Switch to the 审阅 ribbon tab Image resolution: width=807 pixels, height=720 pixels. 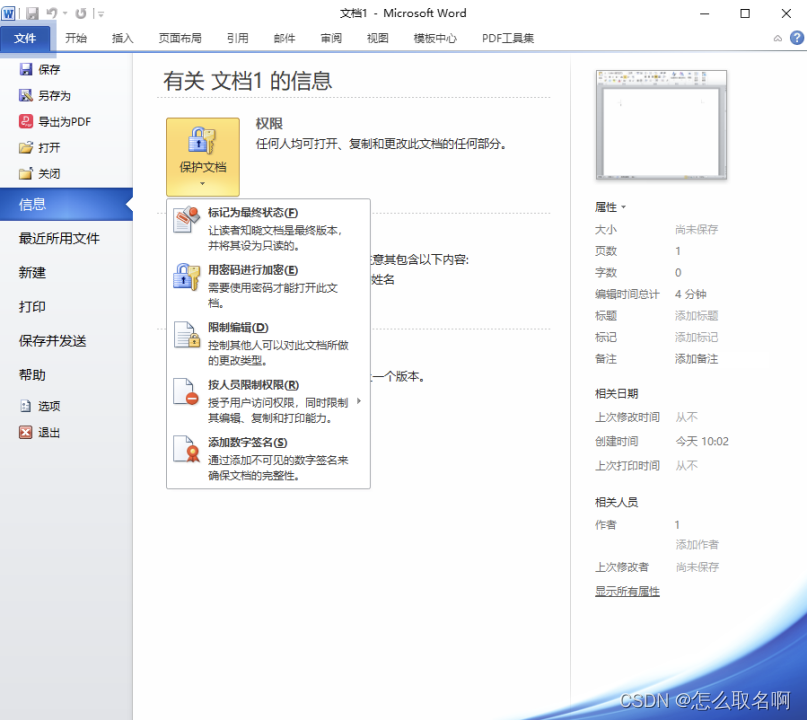[x=331, y=38]
